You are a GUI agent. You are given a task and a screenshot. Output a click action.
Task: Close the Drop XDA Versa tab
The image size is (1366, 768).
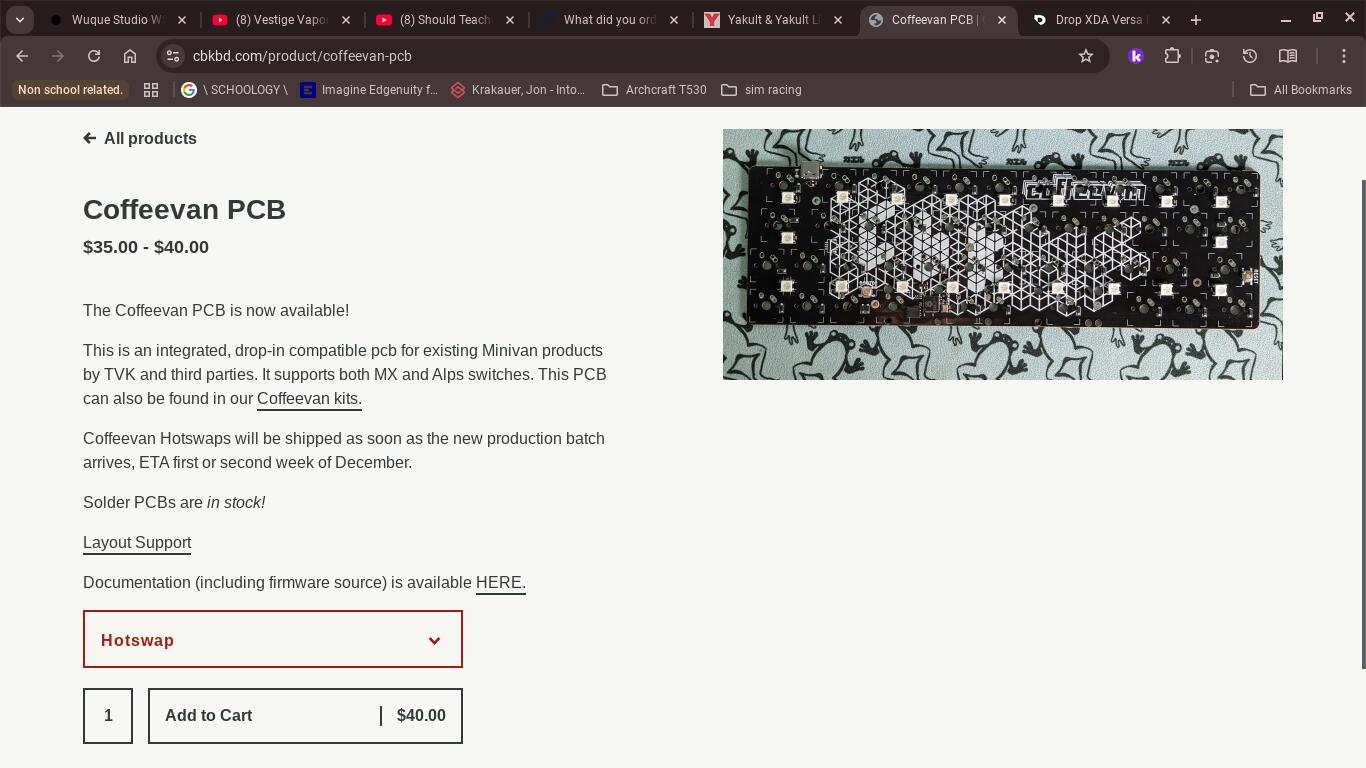(1166, 20)
